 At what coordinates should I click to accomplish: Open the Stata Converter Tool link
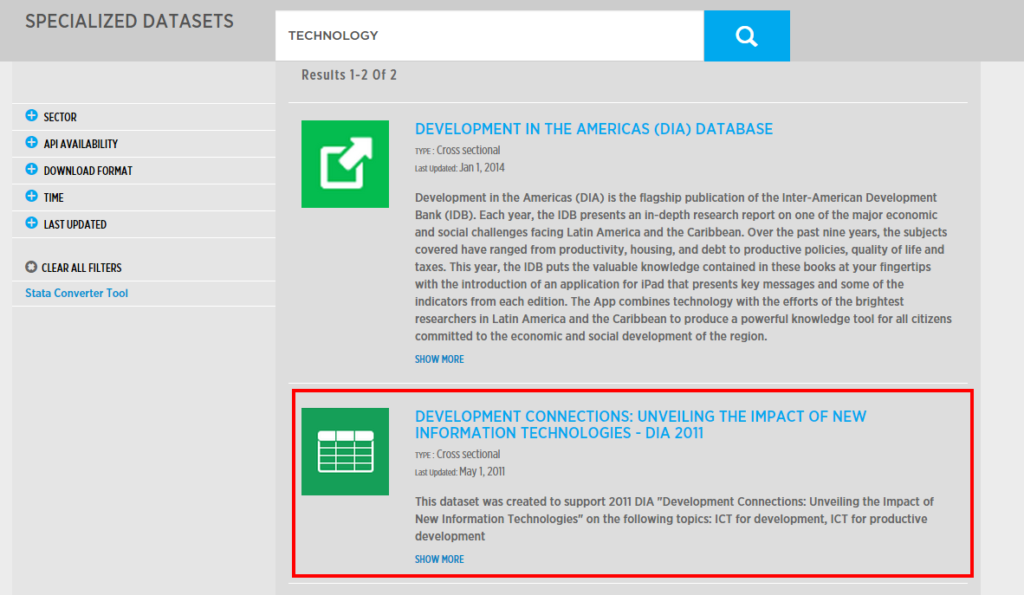(x=76, y=292)
